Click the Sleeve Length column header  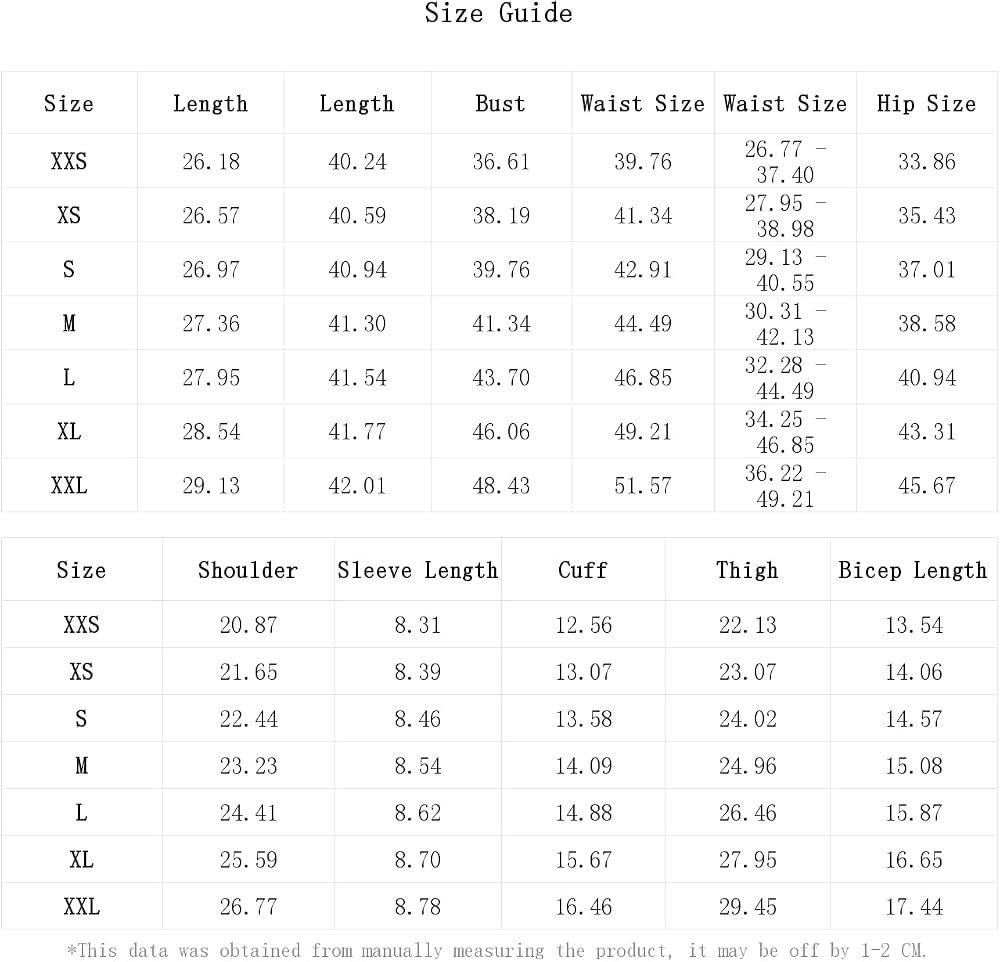418,570
